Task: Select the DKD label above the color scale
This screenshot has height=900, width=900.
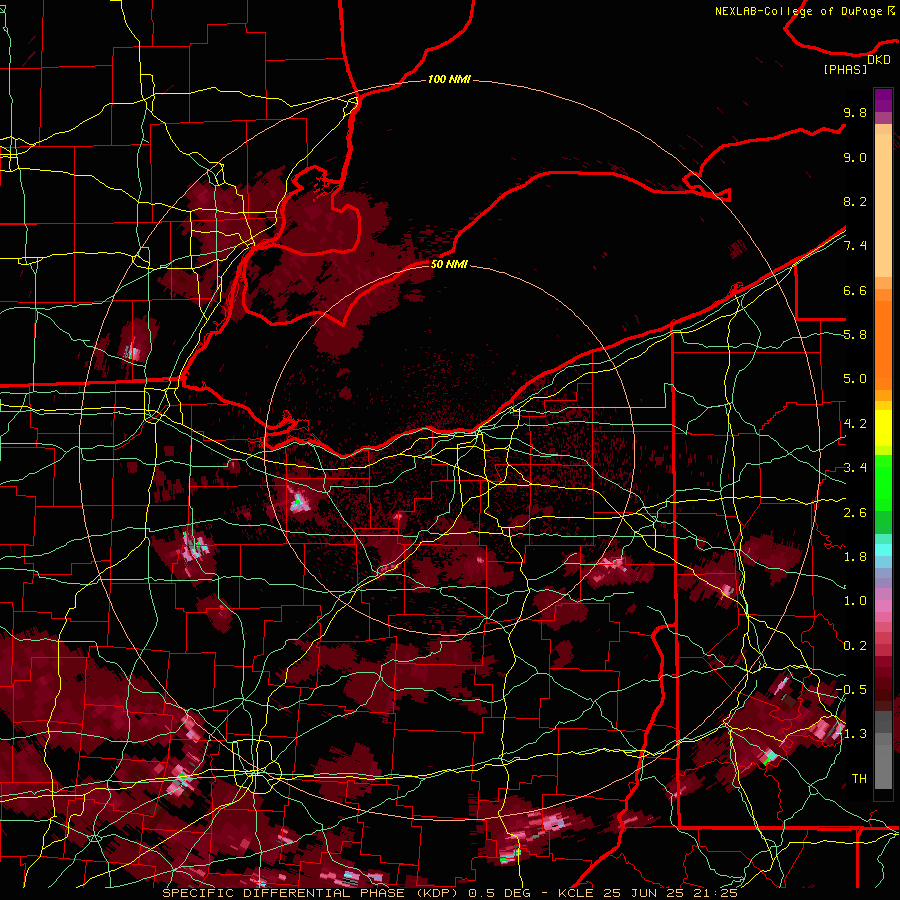Action: [x=879, y=60]
